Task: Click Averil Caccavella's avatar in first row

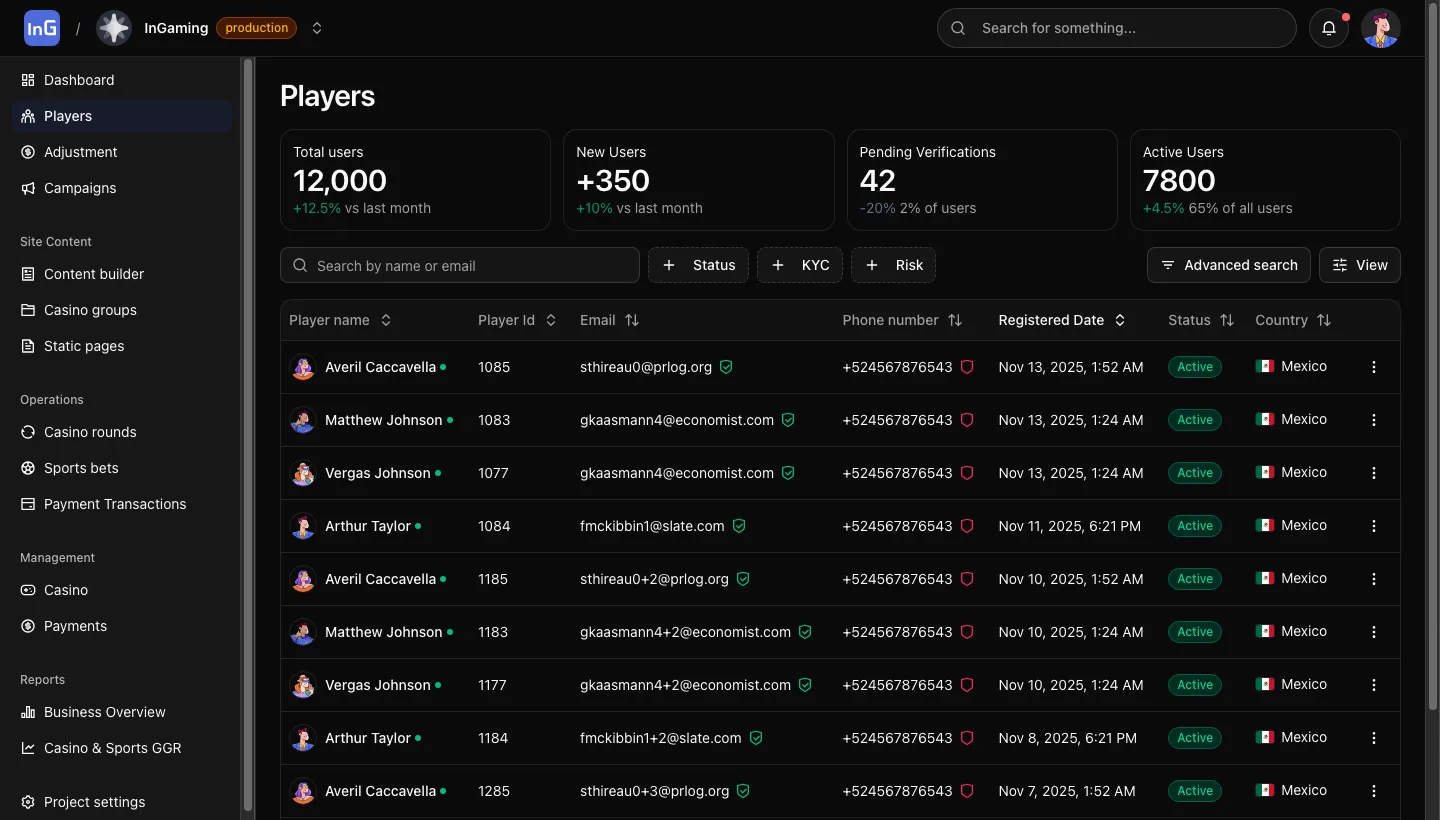Action: pyautogui.click(x=303, y=367)
